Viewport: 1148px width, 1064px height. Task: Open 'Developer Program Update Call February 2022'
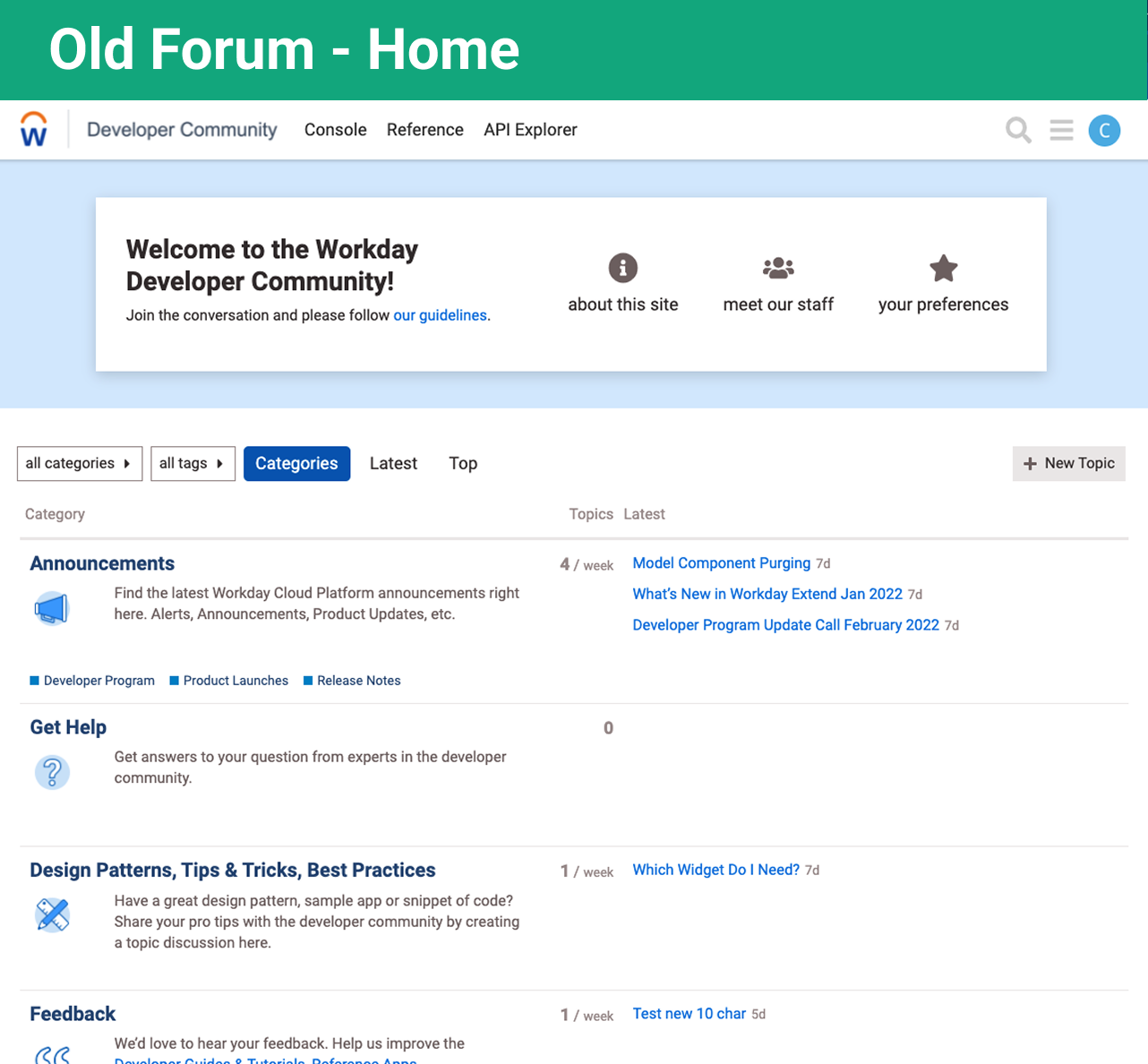pyautogui.click(x=786, y=625)
